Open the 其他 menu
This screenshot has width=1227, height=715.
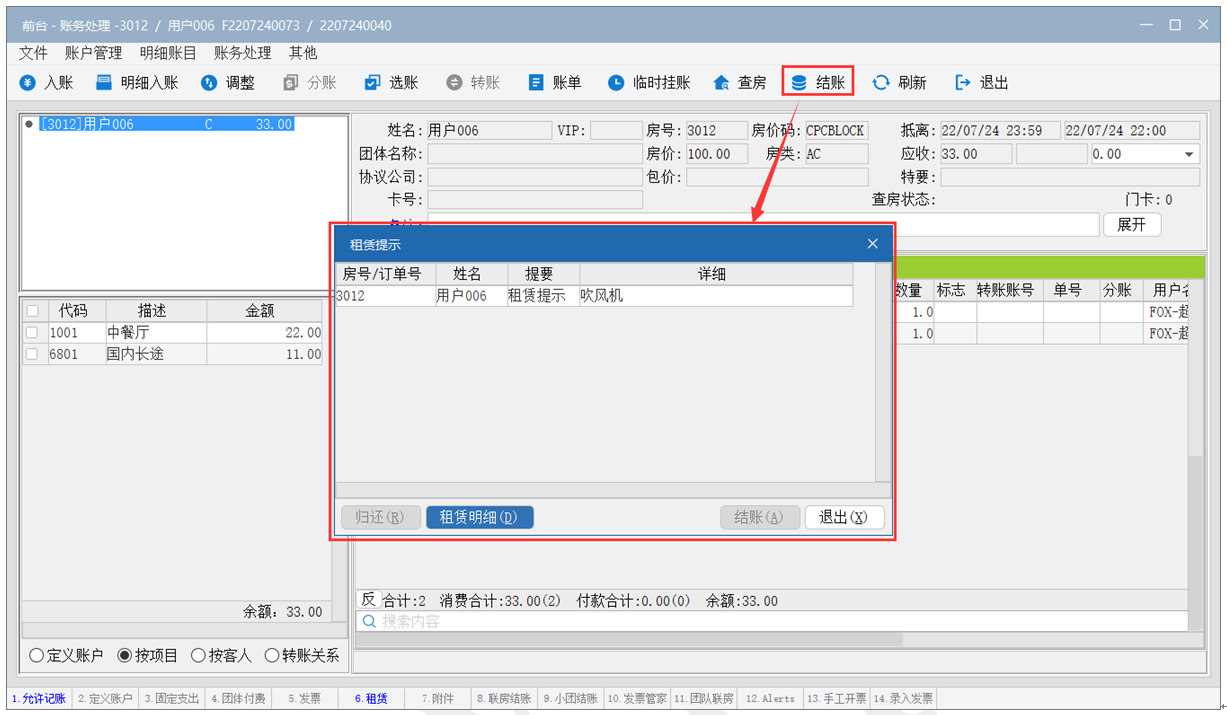click(x=303, y=53)
